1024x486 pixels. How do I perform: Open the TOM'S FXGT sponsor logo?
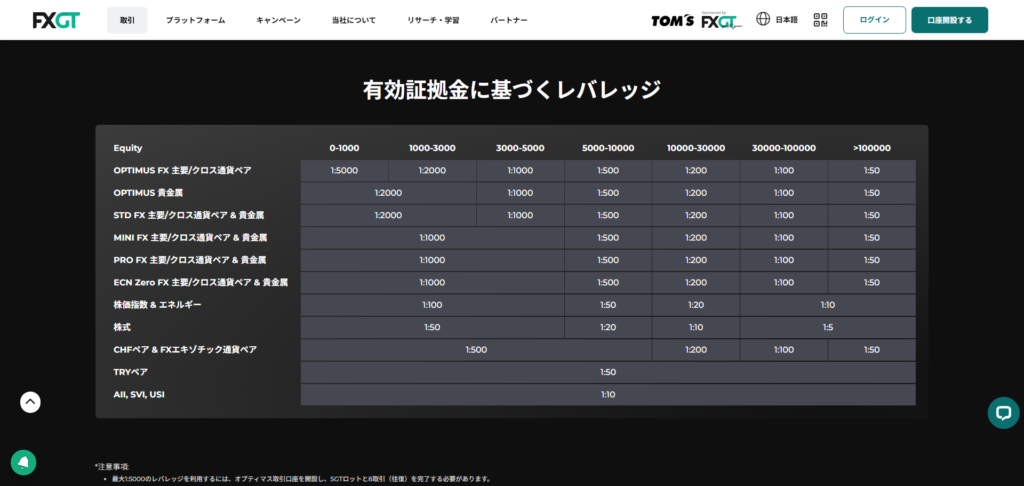pos(697,20)
